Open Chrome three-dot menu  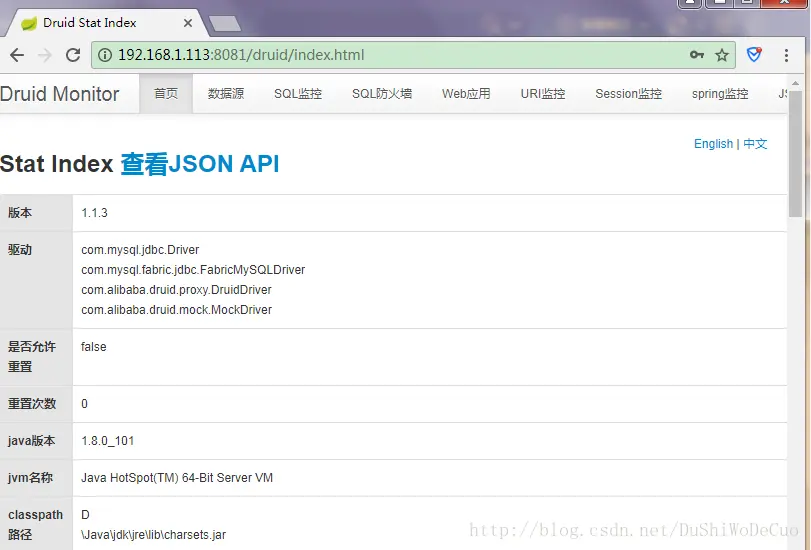(x=786, y=55)
